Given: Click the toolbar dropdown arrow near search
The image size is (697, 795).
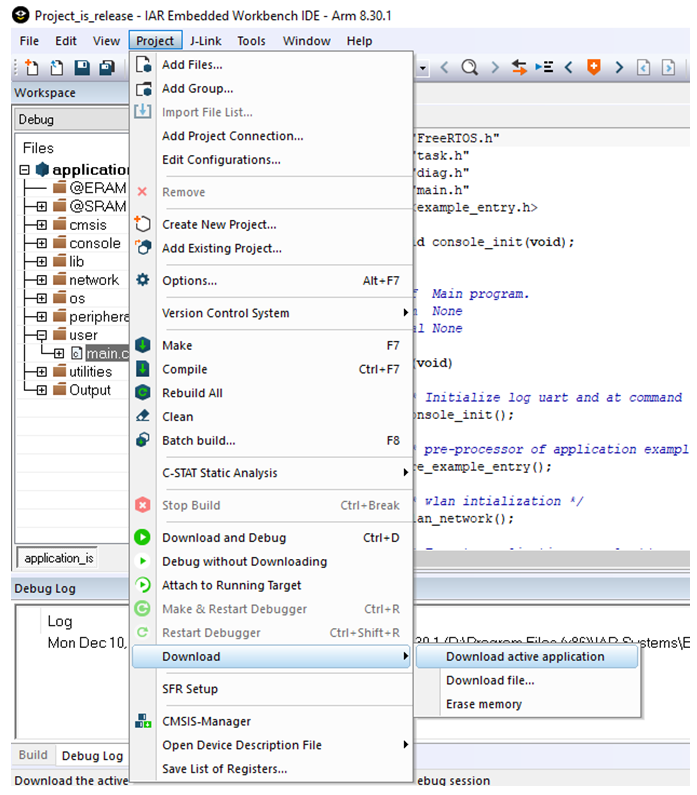Looking at the screenshot, I should pyautogui.click(x=422, y=67).
